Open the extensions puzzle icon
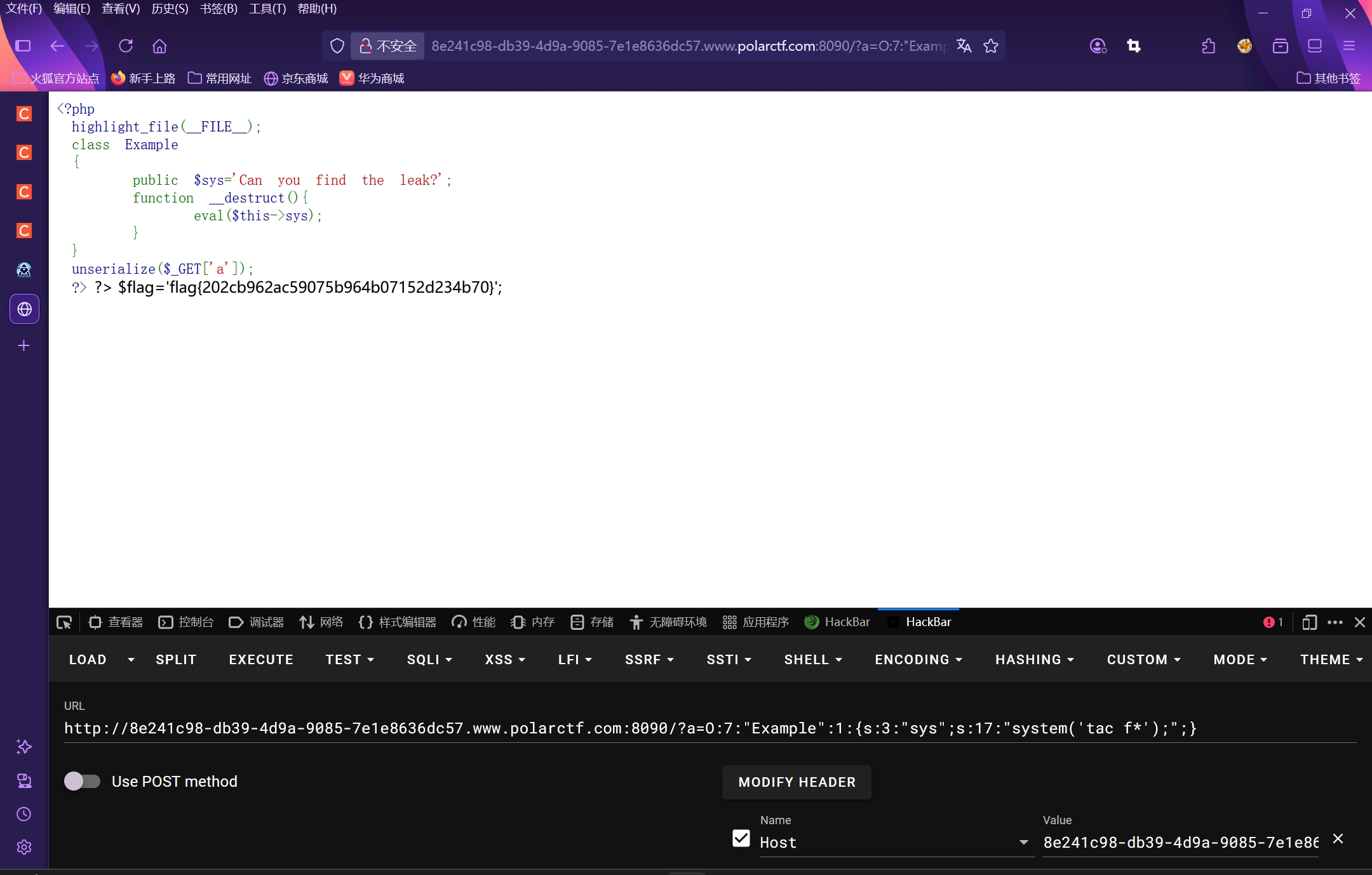Screen dimensions: 1372x875 tap(1209, 46)
